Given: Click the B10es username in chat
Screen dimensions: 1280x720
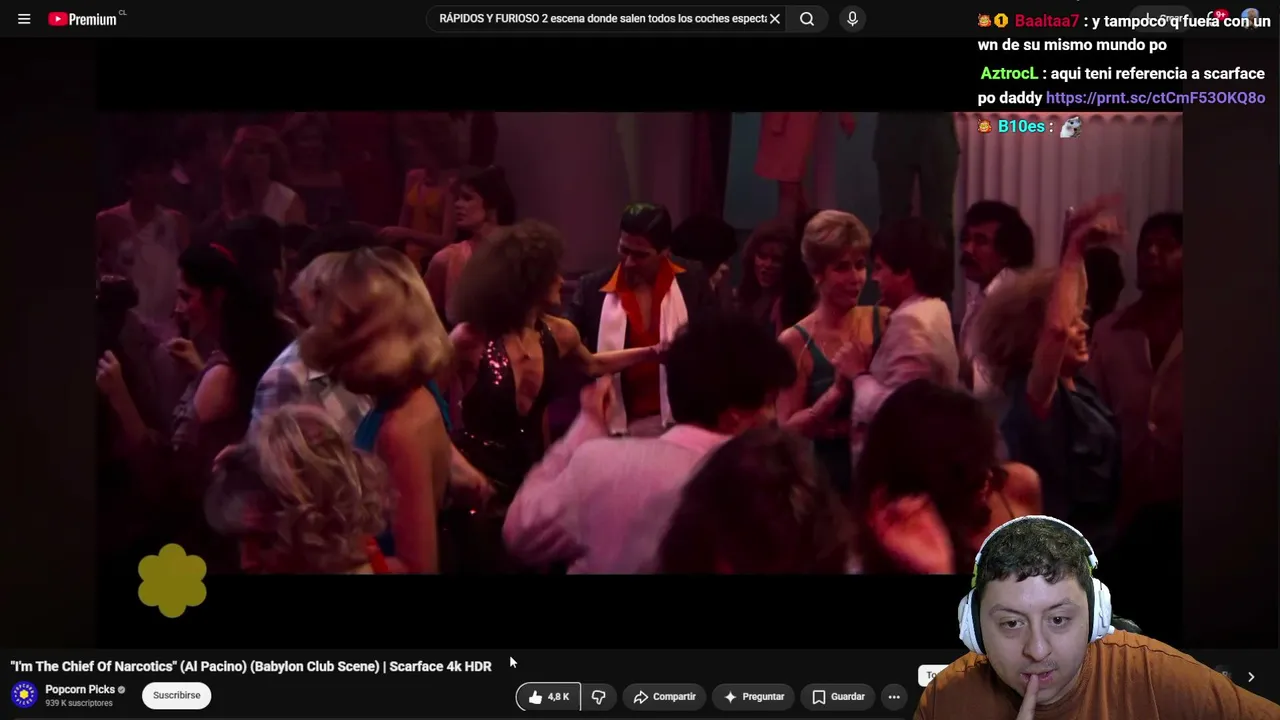Looking at the screenshot, I should [x=1021, y=126].
